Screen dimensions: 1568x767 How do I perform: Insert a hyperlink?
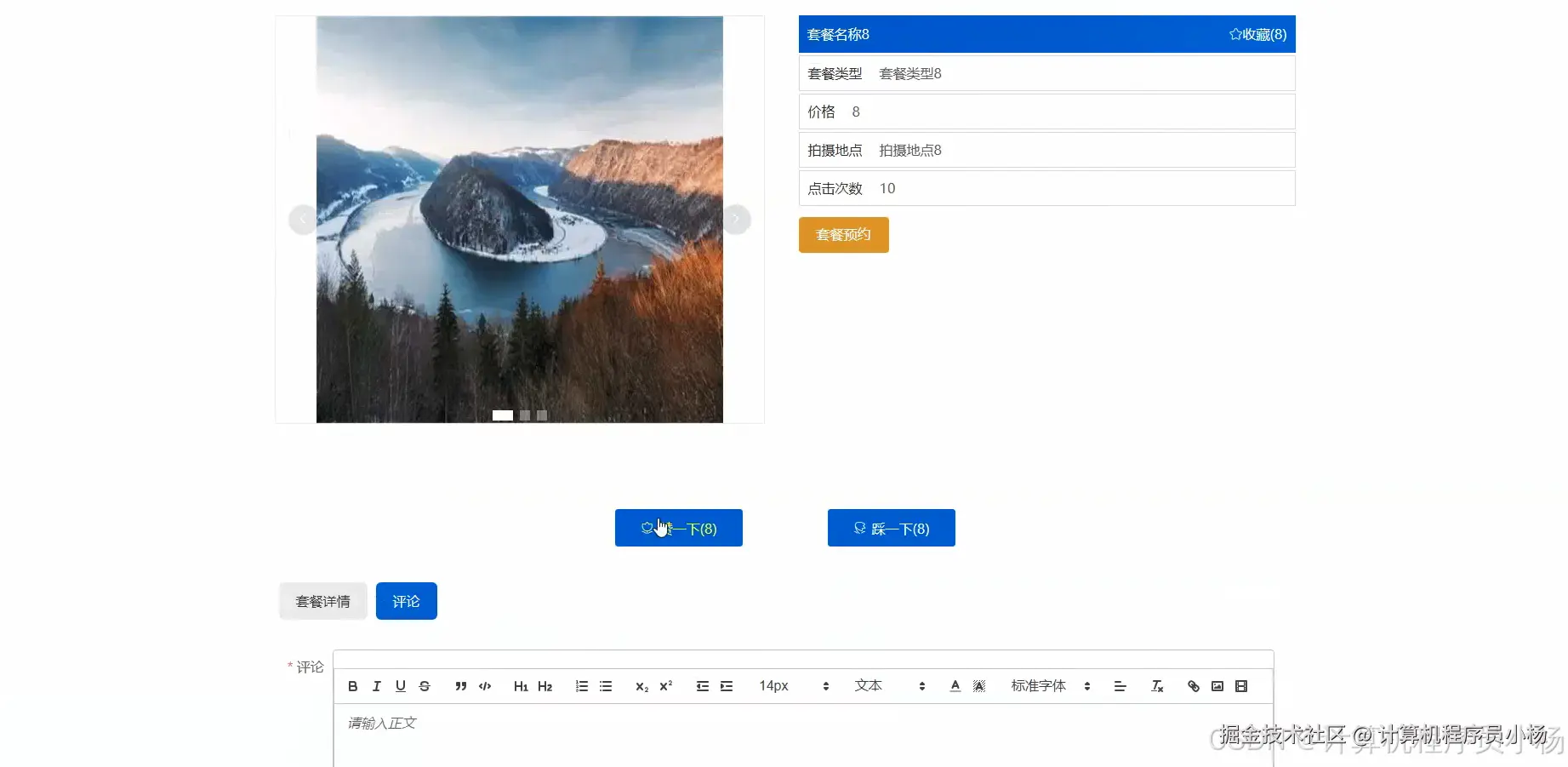tap(1194, 686)
